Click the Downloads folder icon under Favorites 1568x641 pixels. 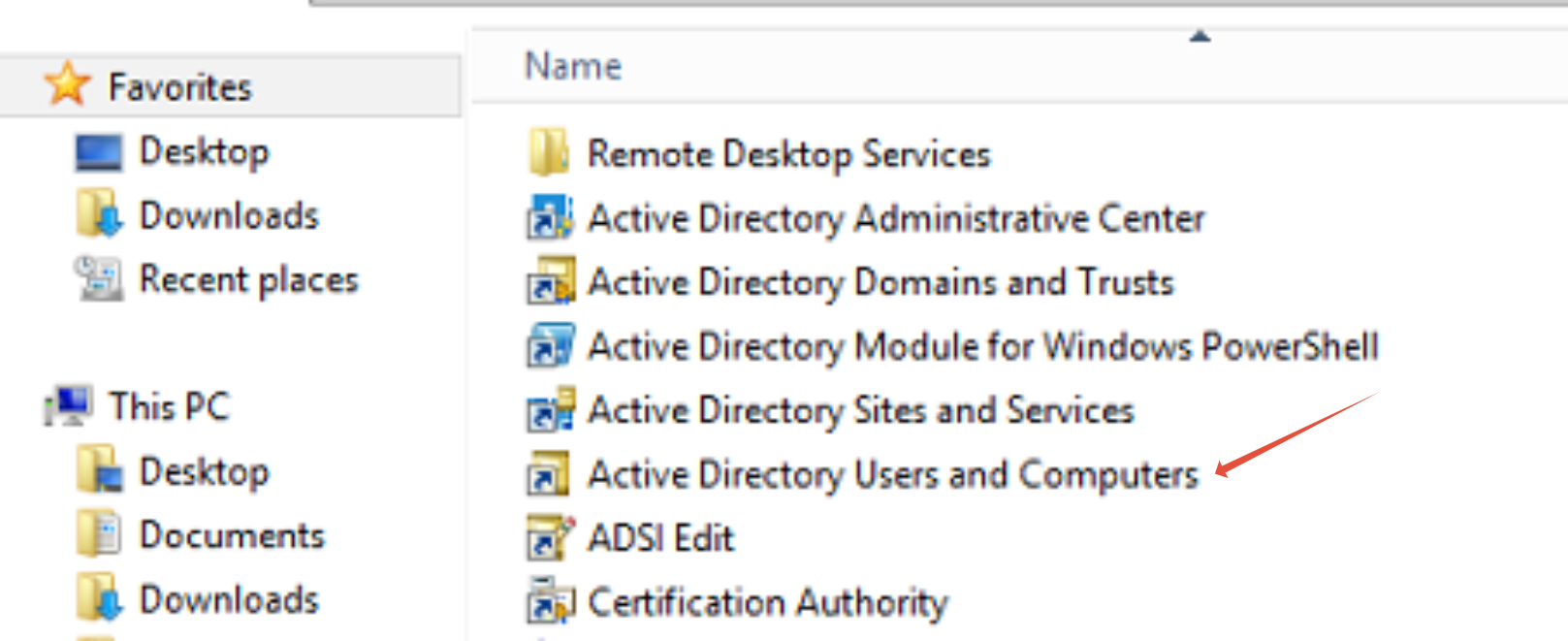click(100, 214)
